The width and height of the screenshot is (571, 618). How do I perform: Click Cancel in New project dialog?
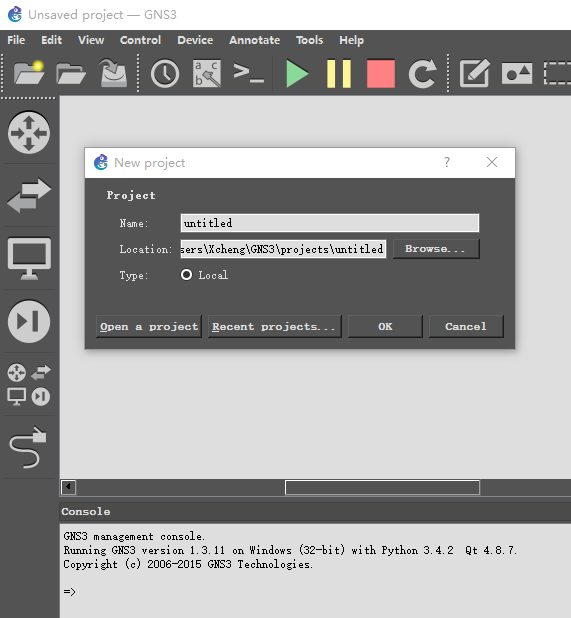[x=466, y=327]
